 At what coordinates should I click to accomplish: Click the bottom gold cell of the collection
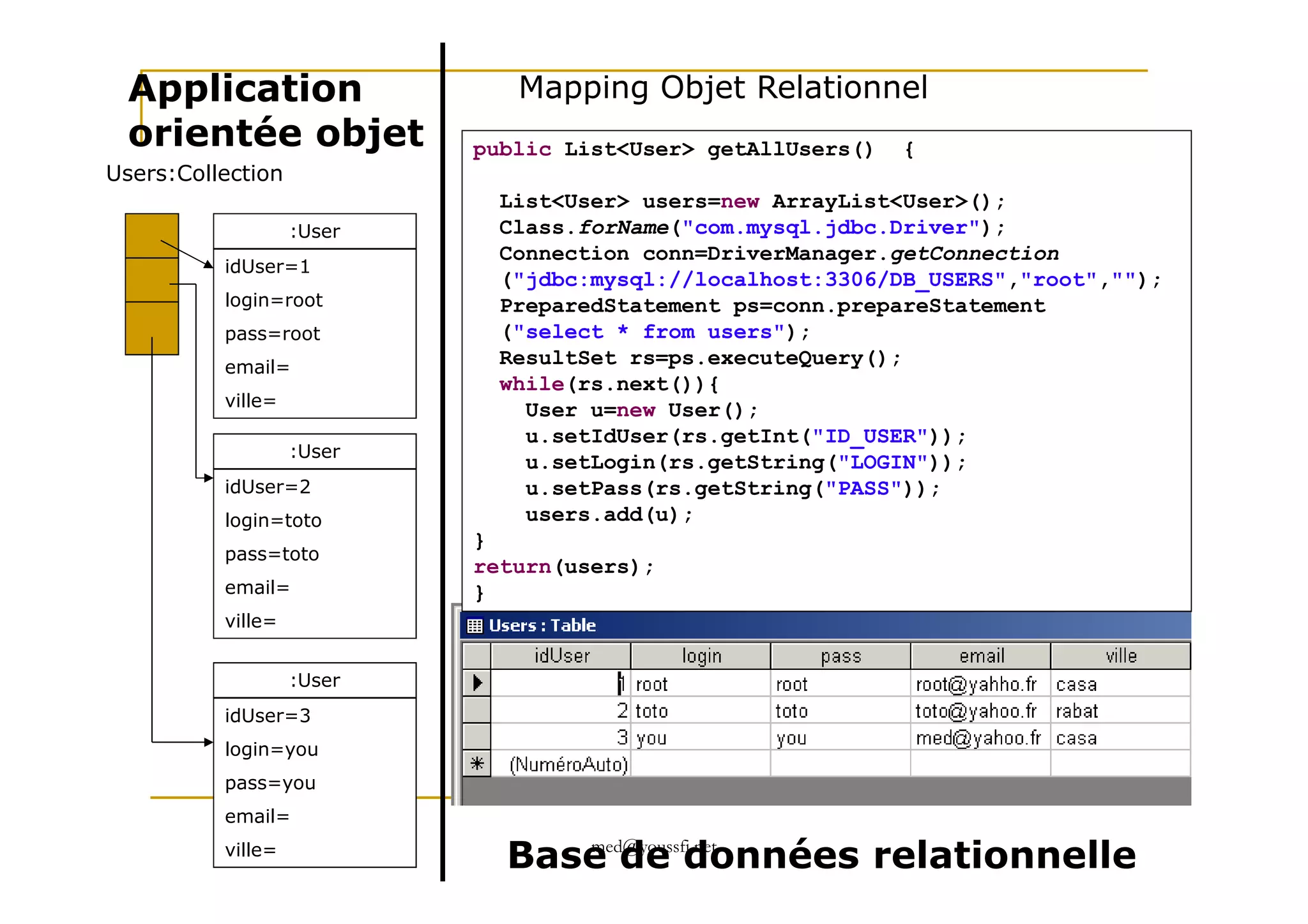[x=152, y=328]
